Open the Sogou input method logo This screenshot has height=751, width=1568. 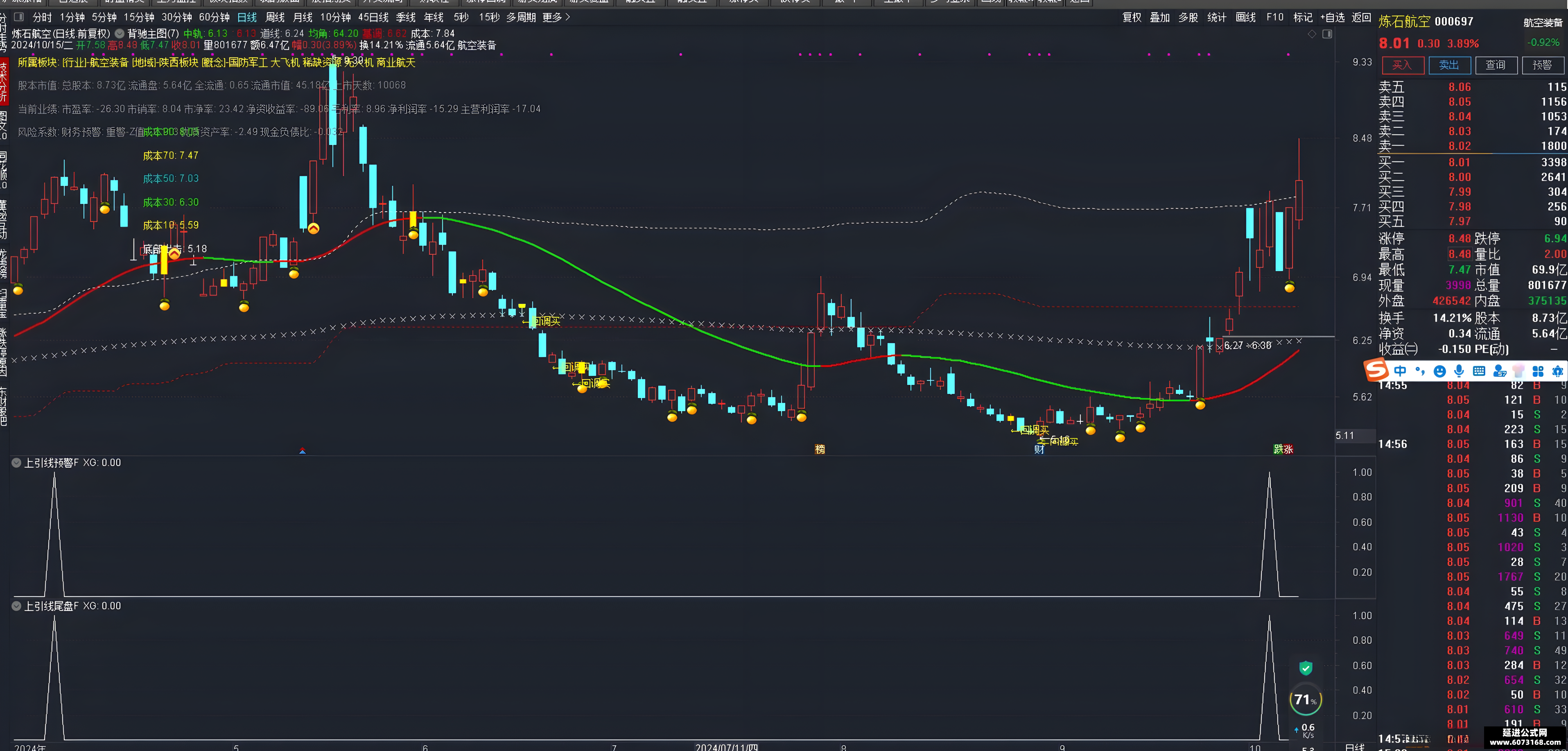(x=1376, y=370)
